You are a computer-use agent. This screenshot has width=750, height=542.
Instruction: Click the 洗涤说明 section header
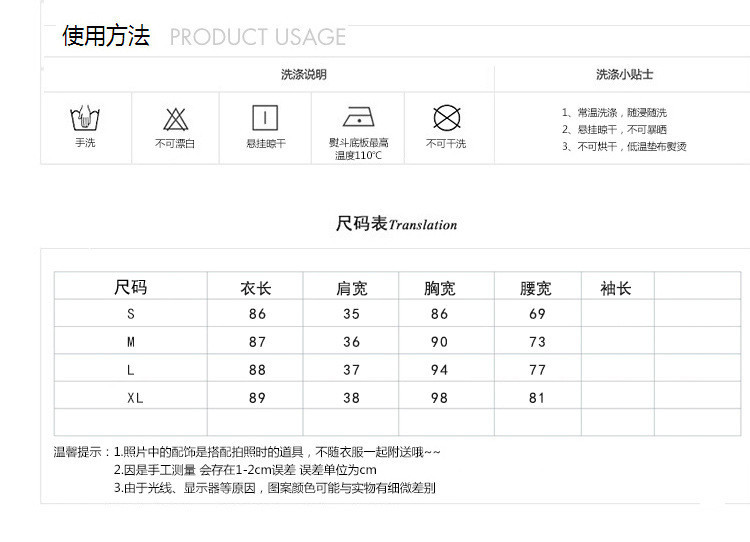304,75
